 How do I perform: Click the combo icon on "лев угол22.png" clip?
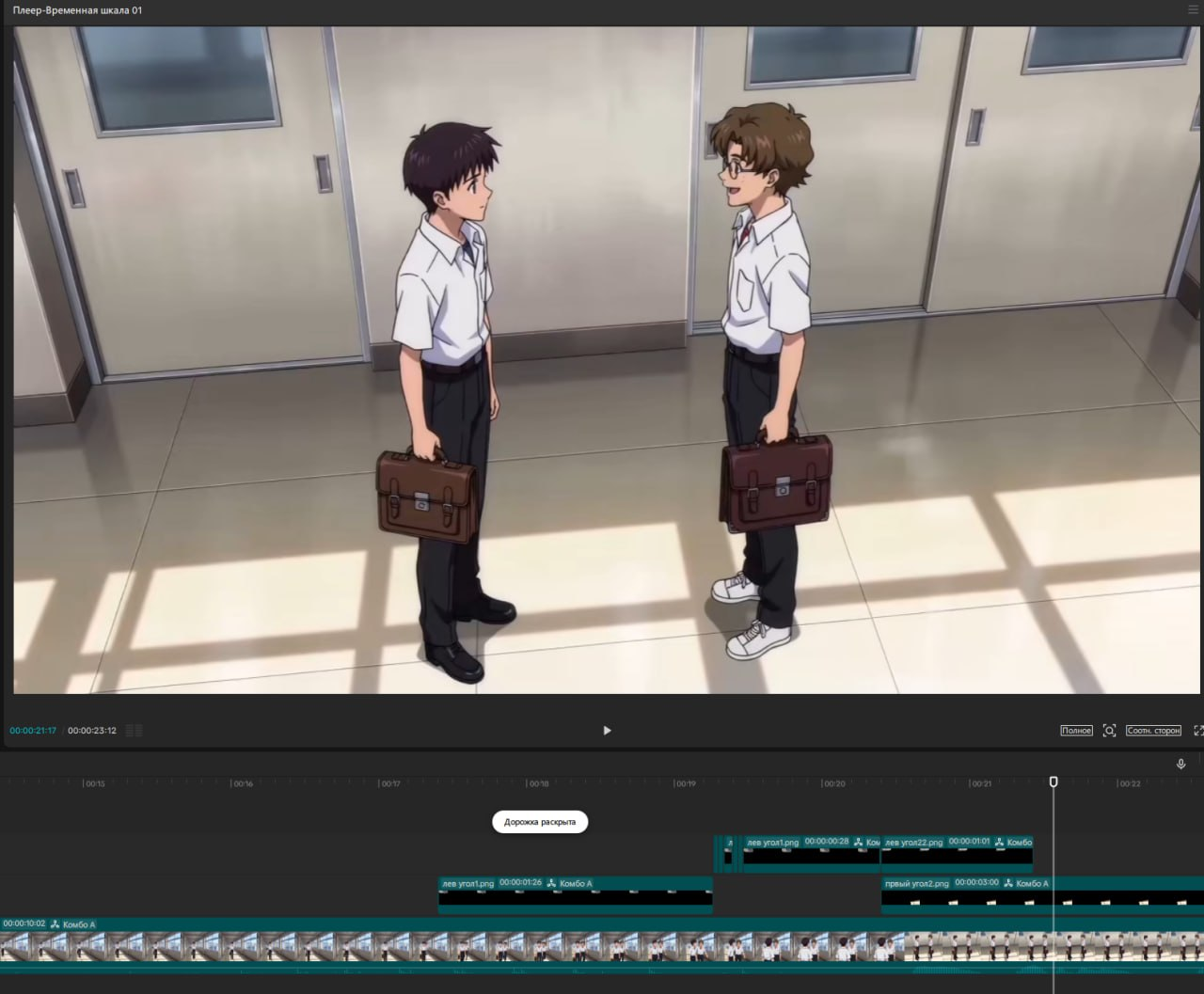[999, 842]
